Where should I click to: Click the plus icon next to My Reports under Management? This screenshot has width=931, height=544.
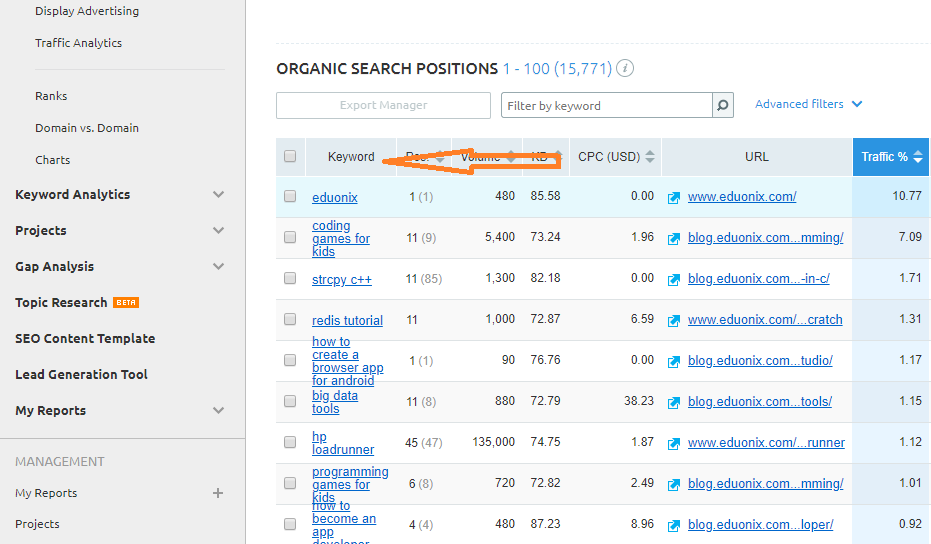[218, 493]
